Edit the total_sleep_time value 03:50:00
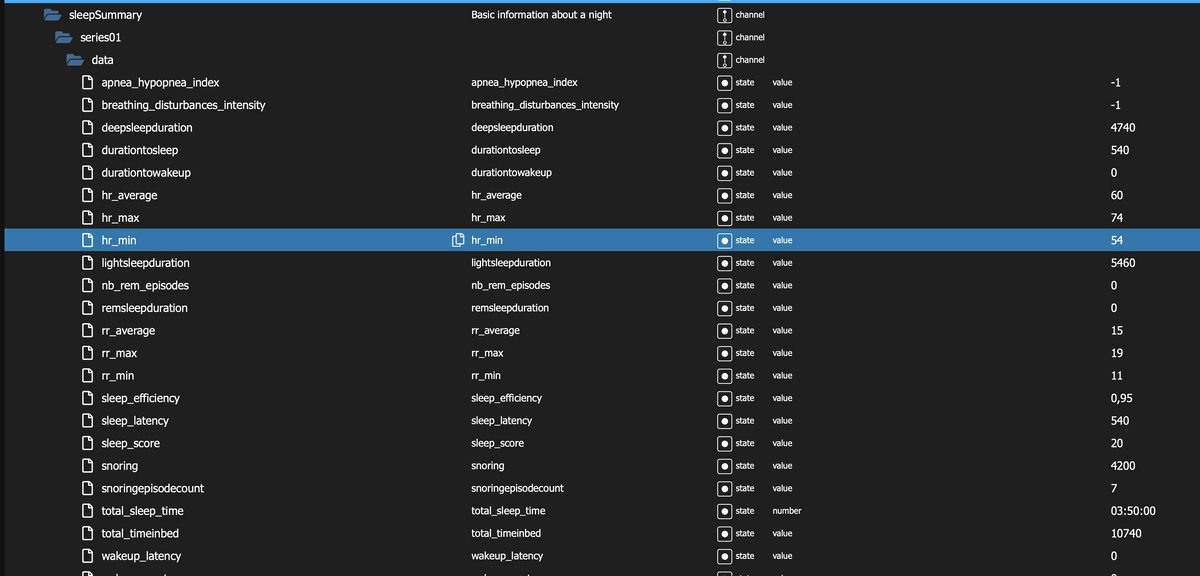Viewport: 1200px width, 576px height. tap(1133, 511)
